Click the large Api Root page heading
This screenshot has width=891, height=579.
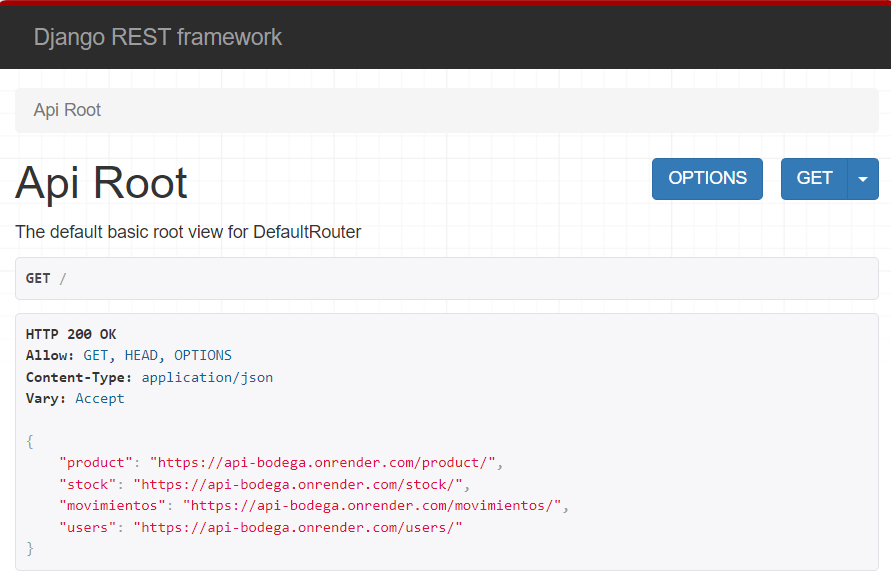101,183
